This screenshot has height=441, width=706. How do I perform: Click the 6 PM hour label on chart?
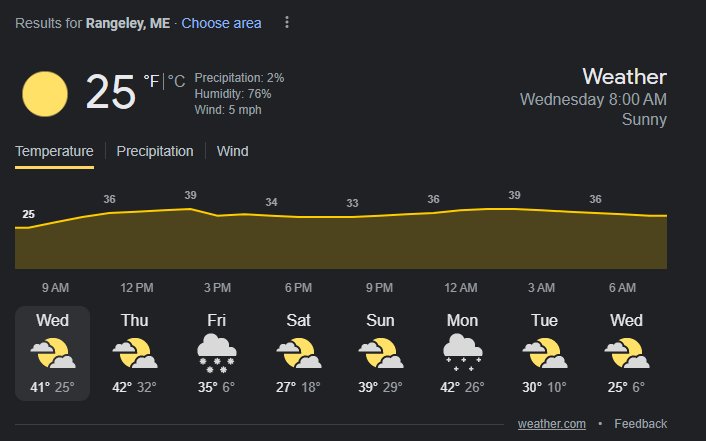click(x=298, y=287)
